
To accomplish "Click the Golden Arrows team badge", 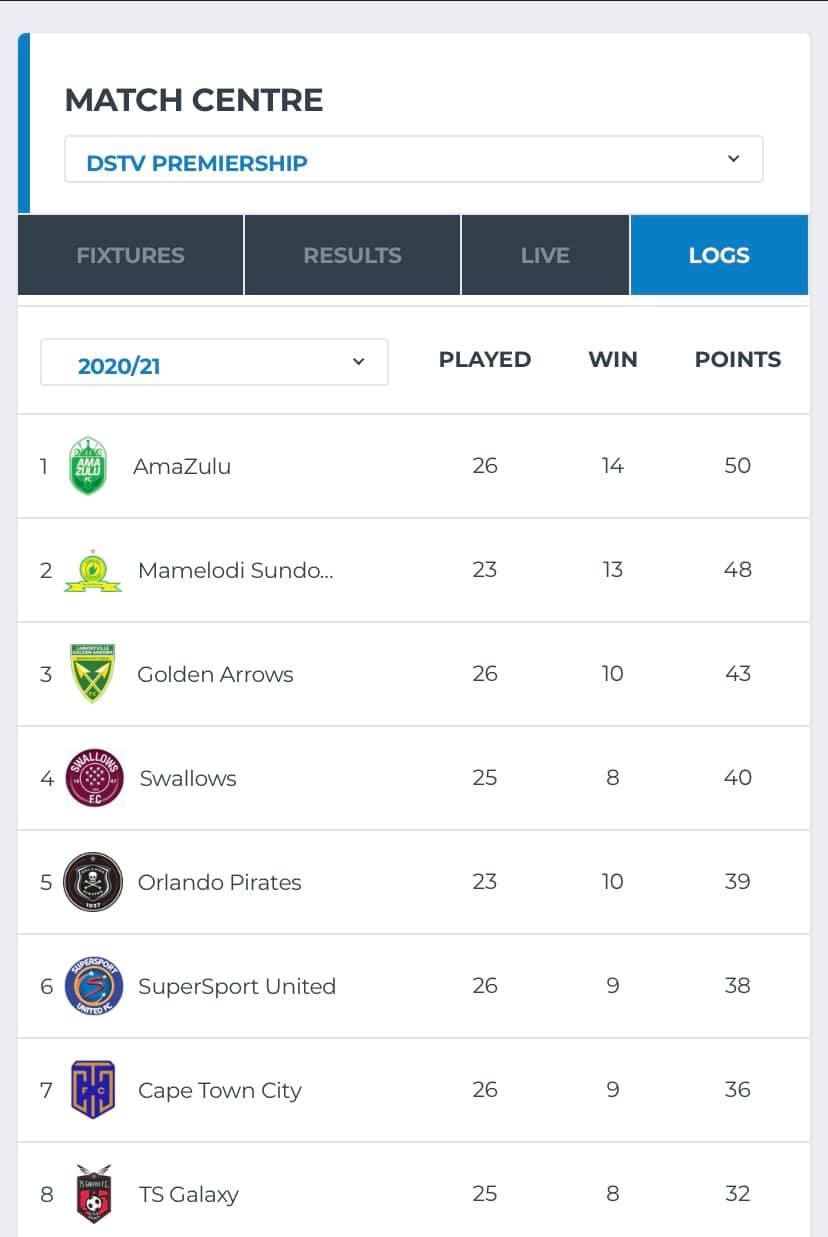I will [x=93, y=673].
